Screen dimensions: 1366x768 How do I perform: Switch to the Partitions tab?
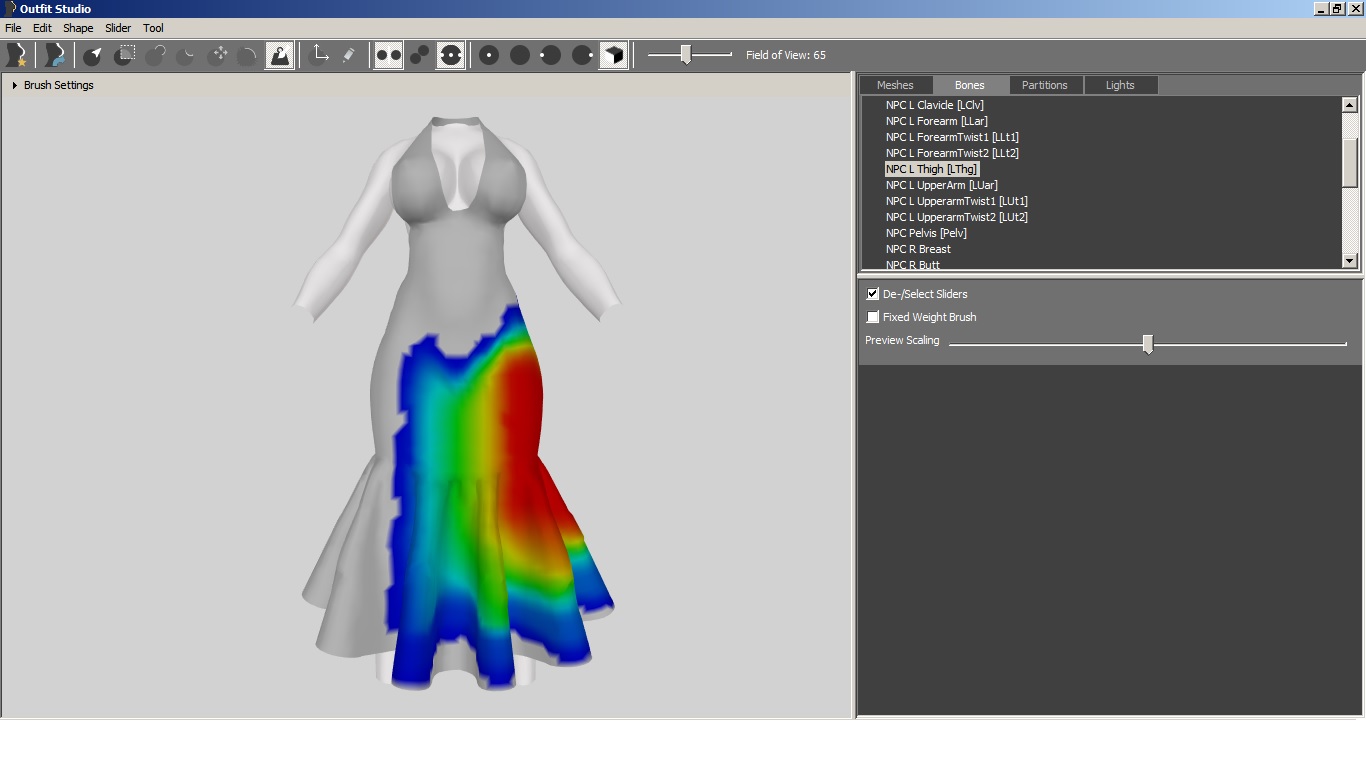(1045, 85)
